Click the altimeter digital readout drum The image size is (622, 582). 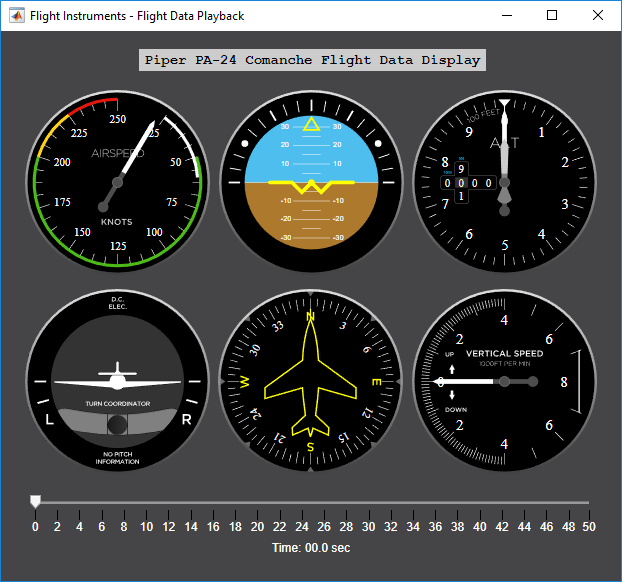(x=468, y=183)
